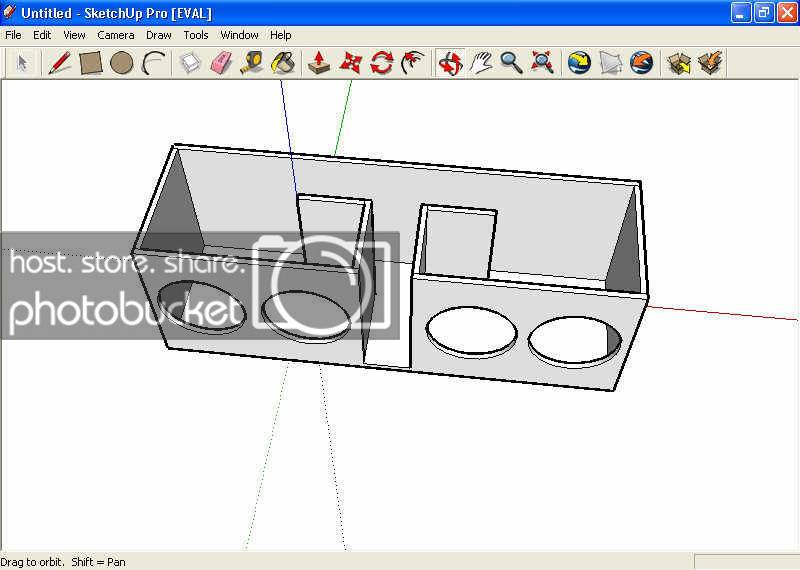Click the Get Current View globe icon
Image resolution: width=800 pixels, height=570 pixels.
pyautogui.click(x=579, y=63)
